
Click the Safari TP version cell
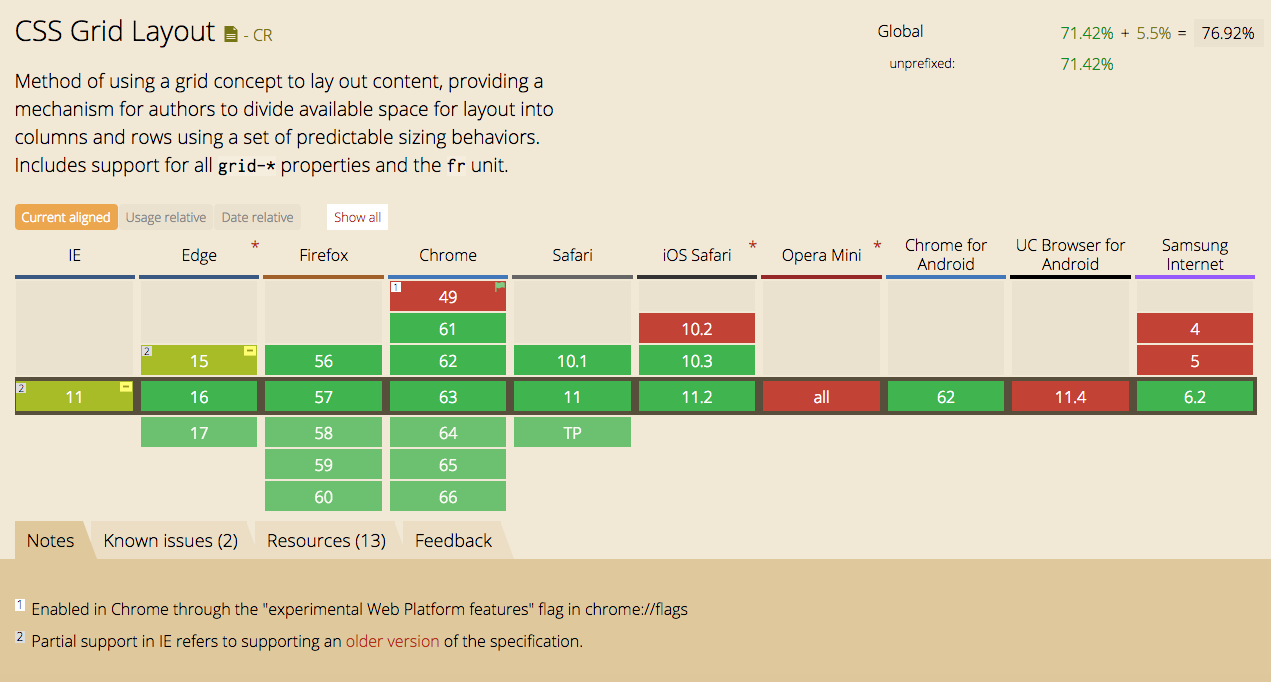click(572, 433)
